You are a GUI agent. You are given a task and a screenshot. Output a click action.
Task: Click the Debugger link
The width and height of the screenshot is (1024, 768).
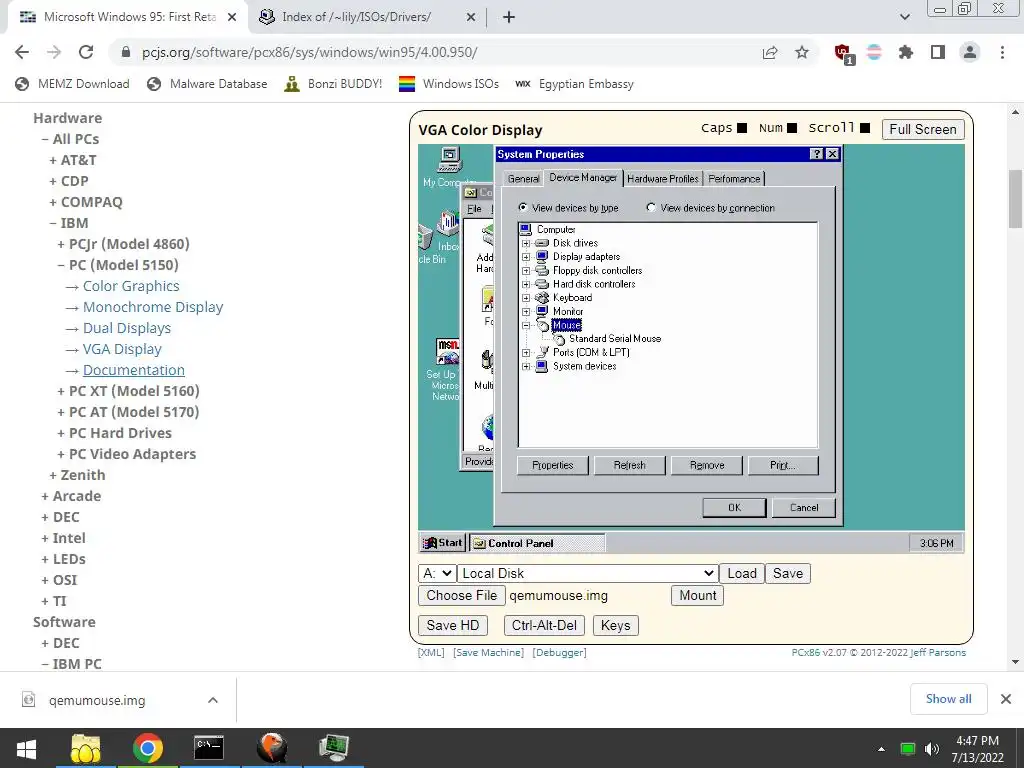pos(559,652)
